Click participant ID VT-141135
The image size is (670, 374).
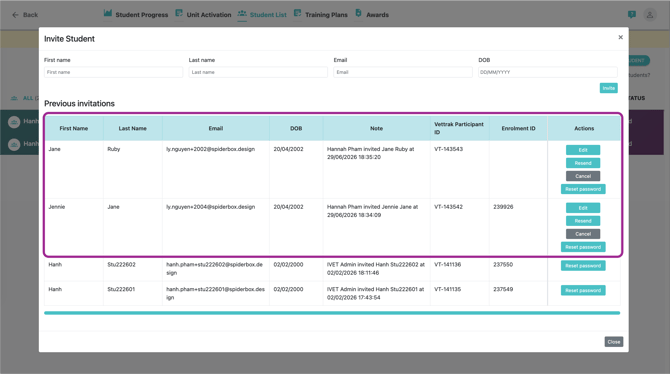pyautogui.click(x=447, y=289)
